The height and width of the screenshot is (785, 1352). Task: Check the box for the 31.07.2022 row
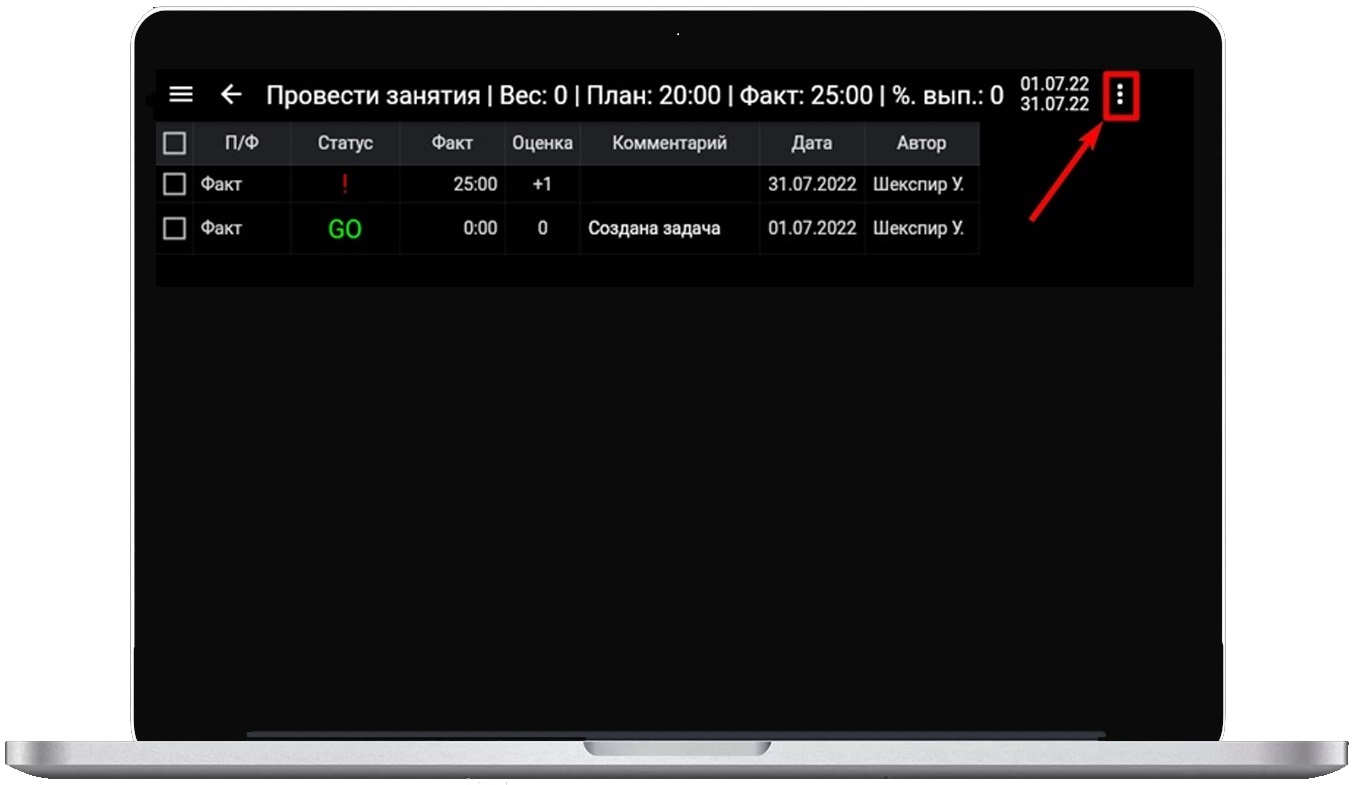pyautogui.click(x=174, y=184)
